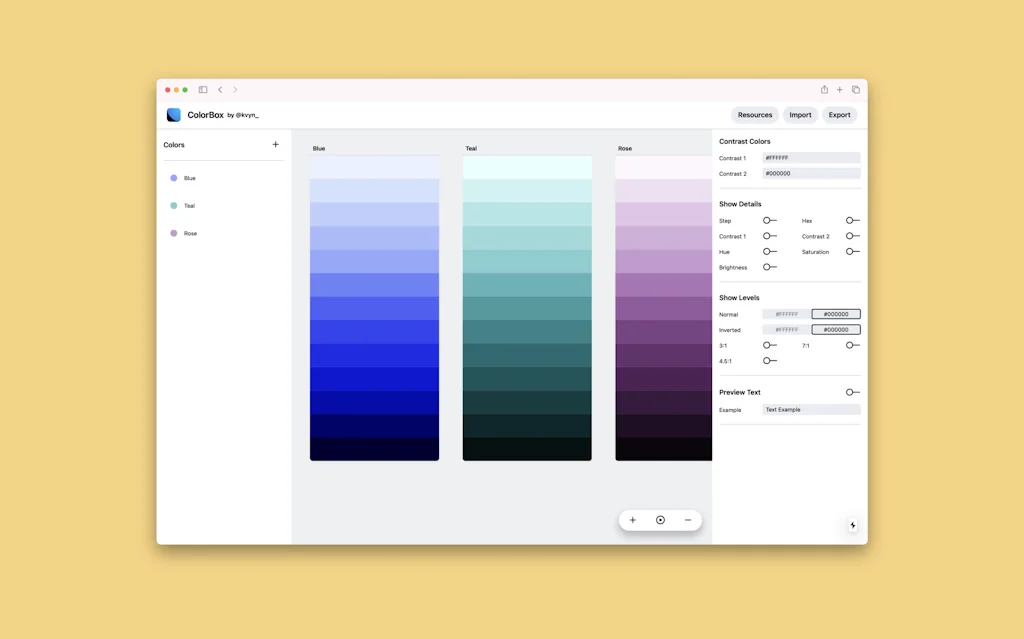Click the back navigation chevron
The image size is (1024, 639).
pos(220,89)
